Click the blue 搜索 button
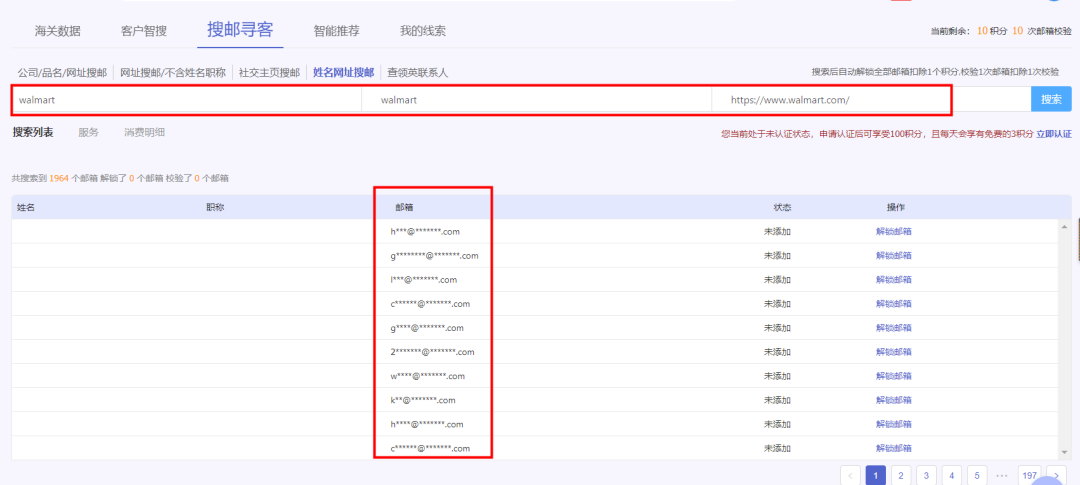Image resolution: width=1080 pixels, height=485 pixels. click(1051, 99)
